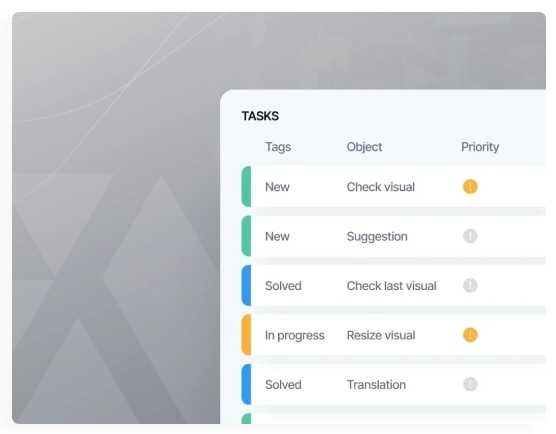The width and height of the screenshot is (556, 434).
Task: Click the orange priority icon for Resize visual
Action: (470, 335)
